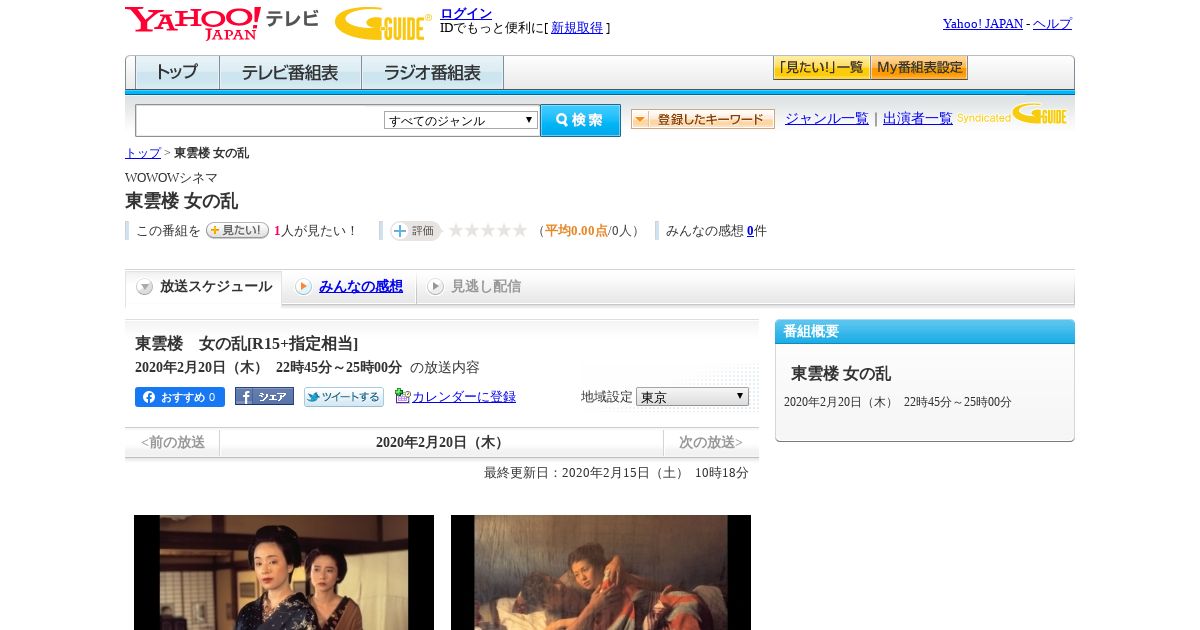Click the G-GUIDE logo in header
This screenshot has width=1200, height=630.
coord(383,24)
